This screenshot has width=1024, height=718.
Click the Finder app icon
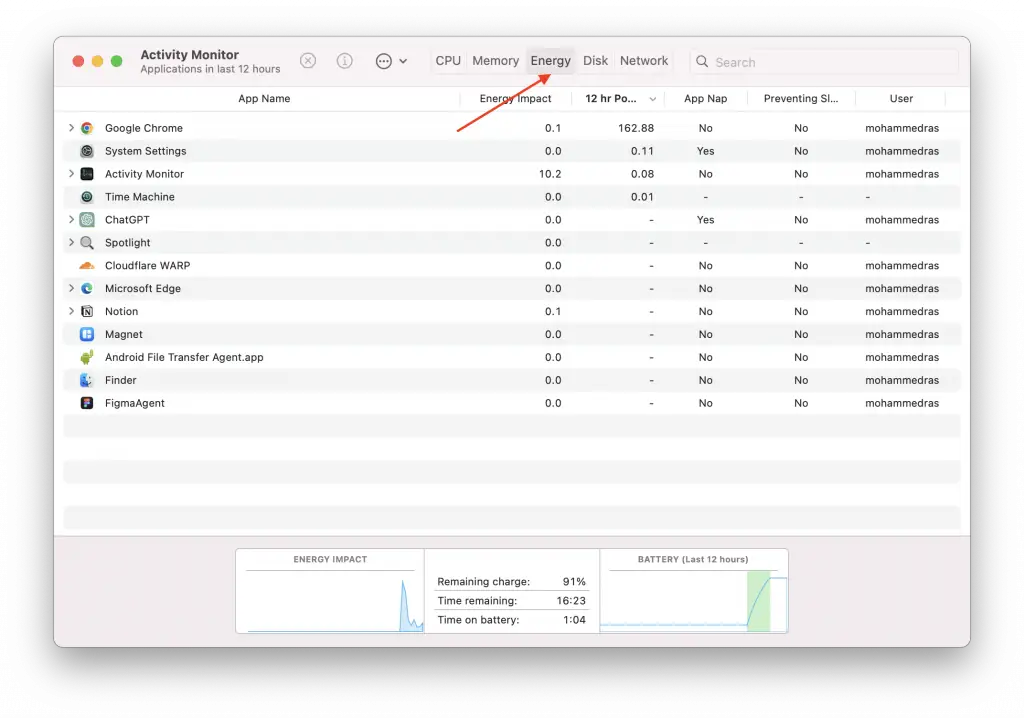click(x=87, y=380)
